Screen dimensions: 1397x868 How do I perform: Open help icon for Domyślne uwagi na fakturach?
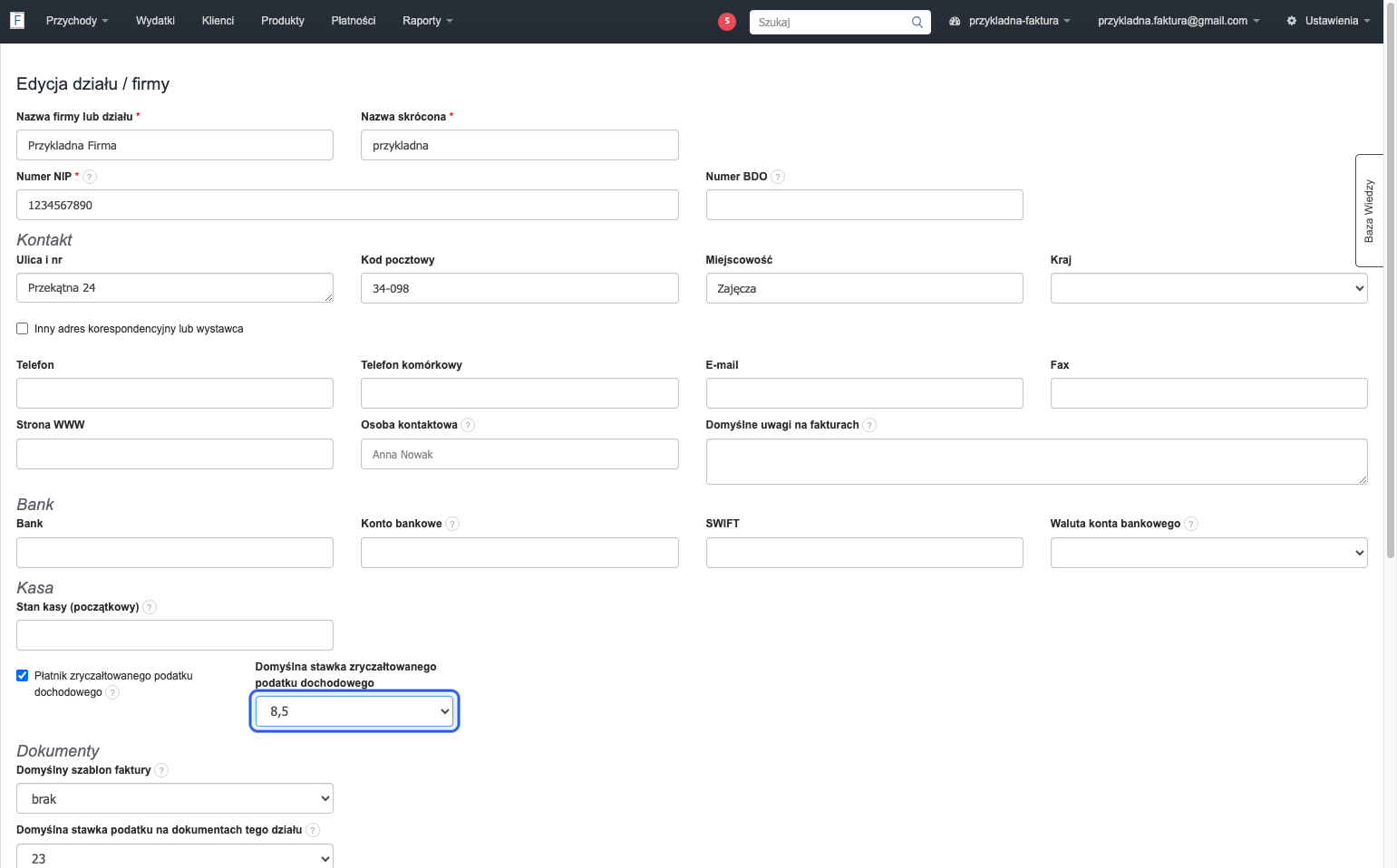tap(869, 425)
